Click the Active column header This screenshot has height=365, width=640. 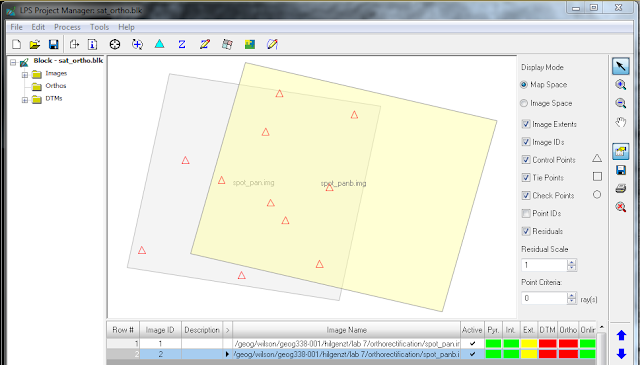(472, 330)
